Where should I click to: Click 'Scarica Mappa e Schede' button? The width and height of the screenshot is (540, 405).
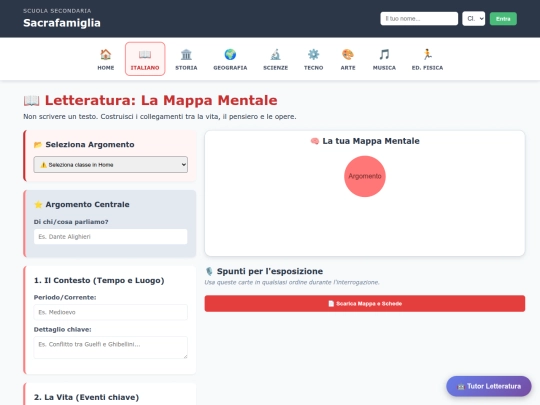click(365, 303)
